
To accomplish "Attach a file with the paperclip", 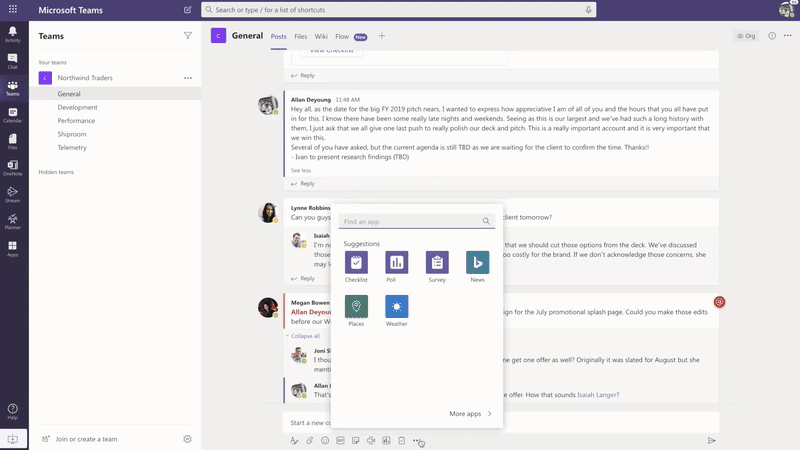I will [x=310, y=441].
